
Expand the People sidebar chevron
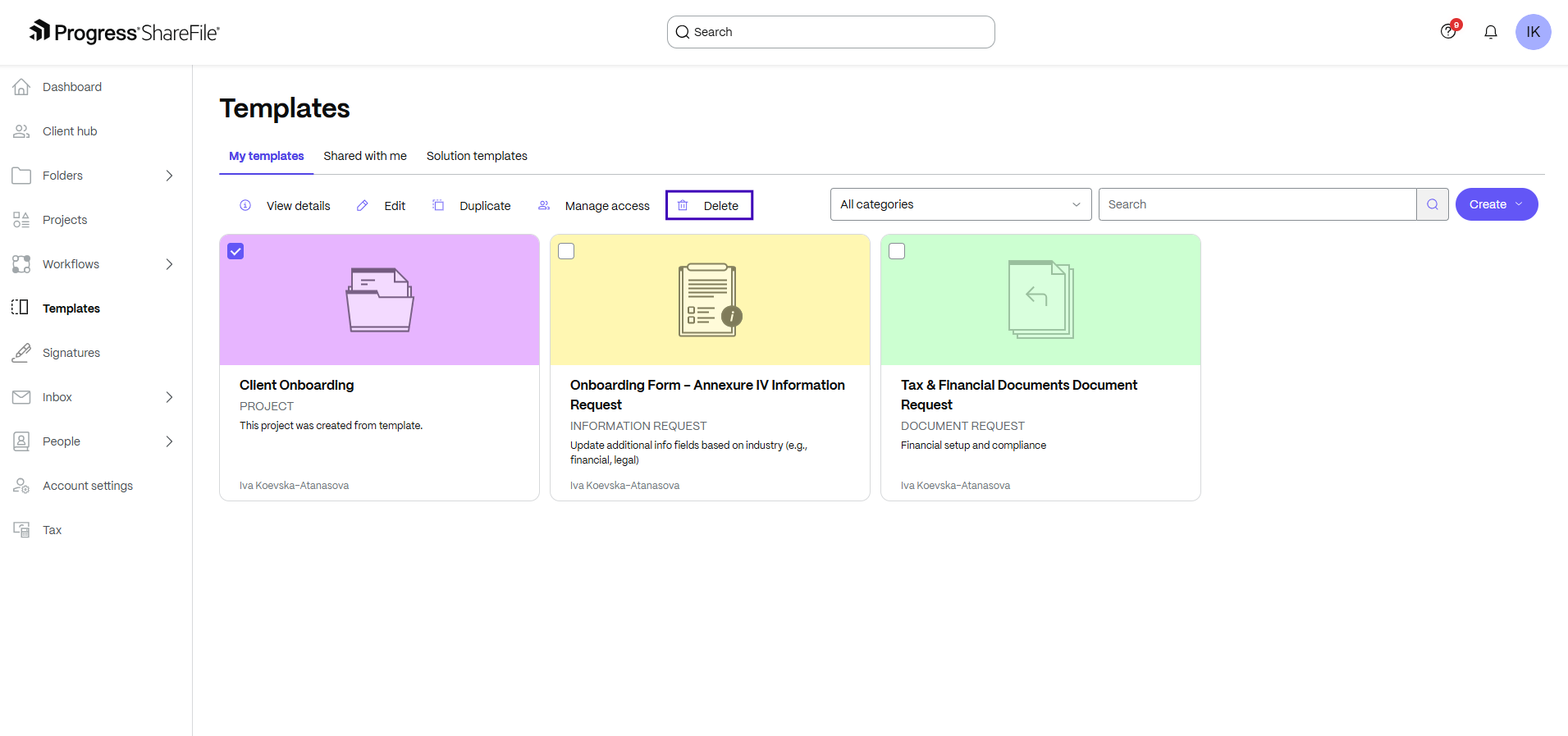pyautogui.click(x=169, y=441)
